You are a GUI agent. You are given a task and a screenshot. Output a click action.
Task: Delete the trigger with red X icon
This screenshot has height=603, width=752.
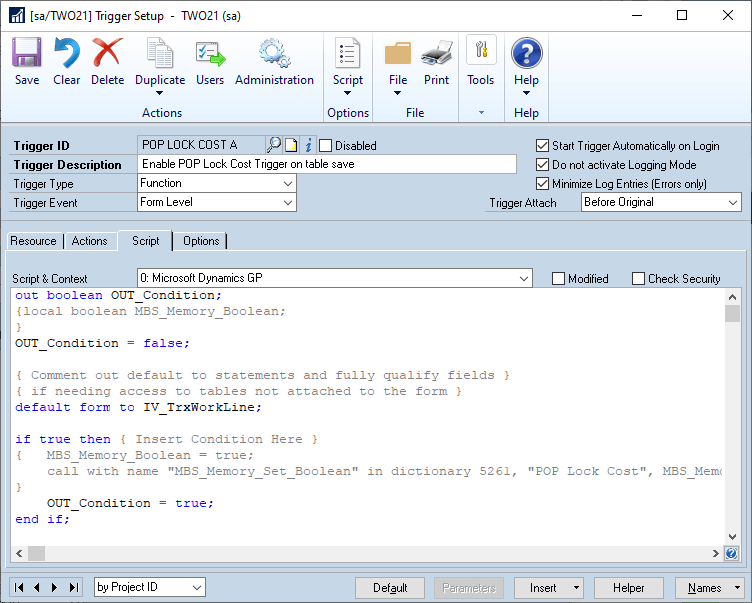coord(107,52)
